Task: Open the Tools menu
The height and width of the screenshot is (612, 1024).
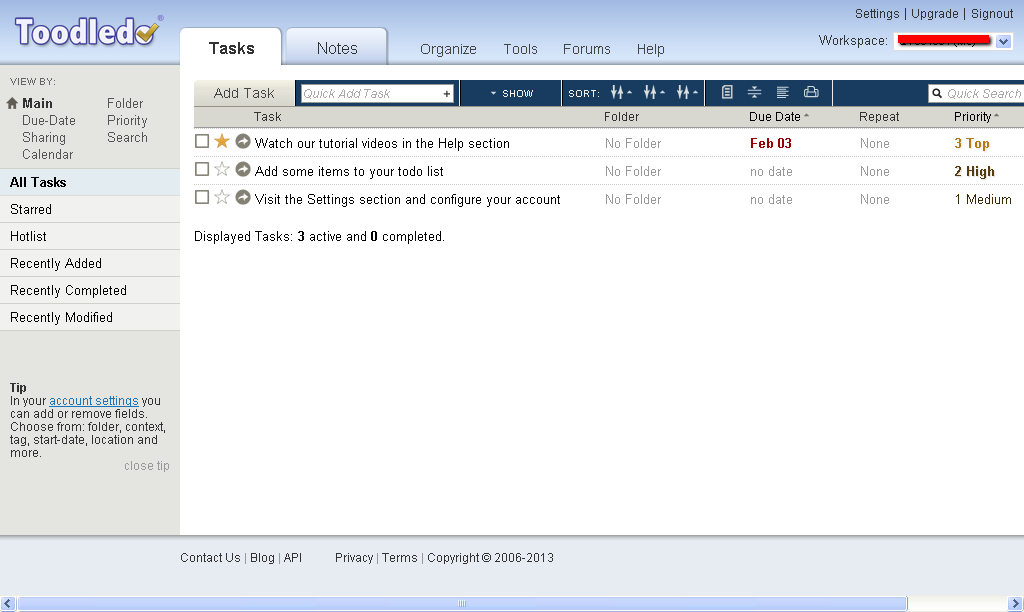Action: point(520,50)
